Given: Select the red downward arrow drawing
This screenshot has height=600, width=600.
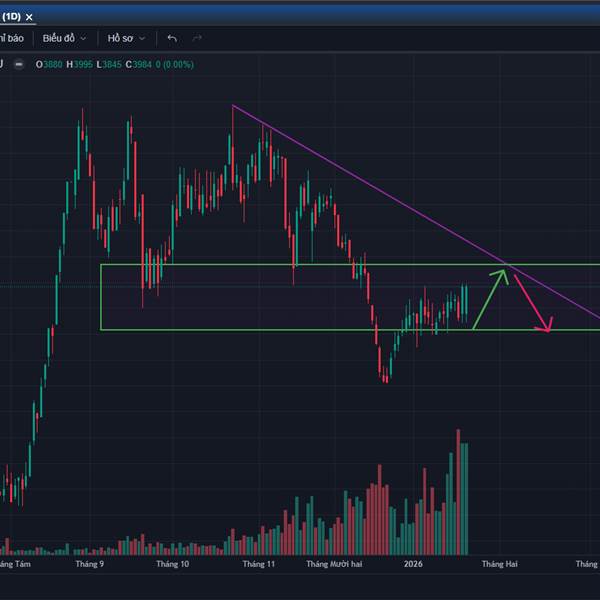Looking at the screenshot, I should pos(532,297).
